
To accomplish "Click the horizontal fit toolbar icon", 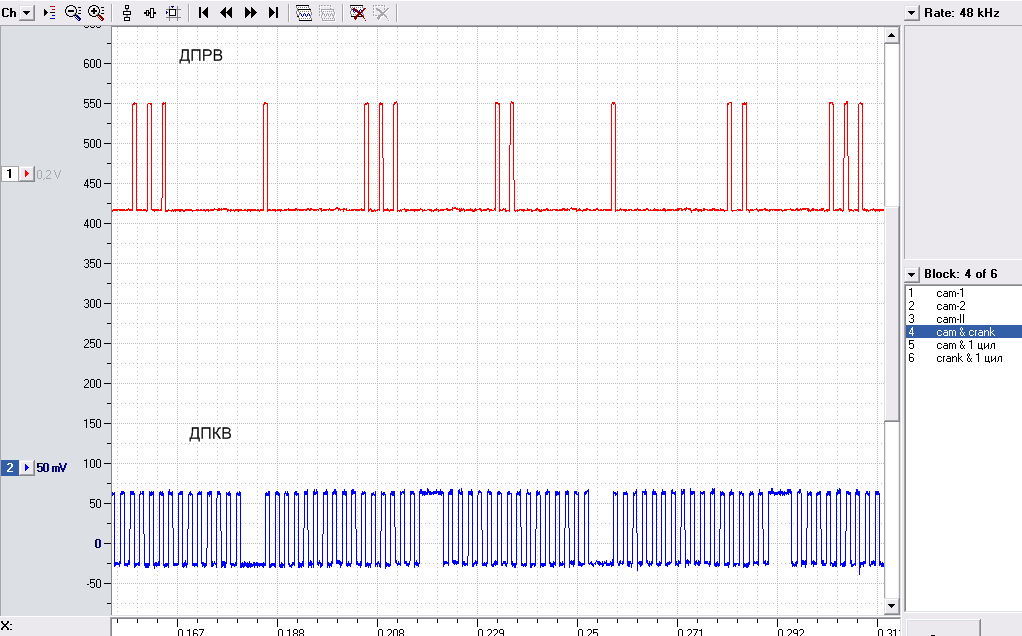I will (150, 12).
